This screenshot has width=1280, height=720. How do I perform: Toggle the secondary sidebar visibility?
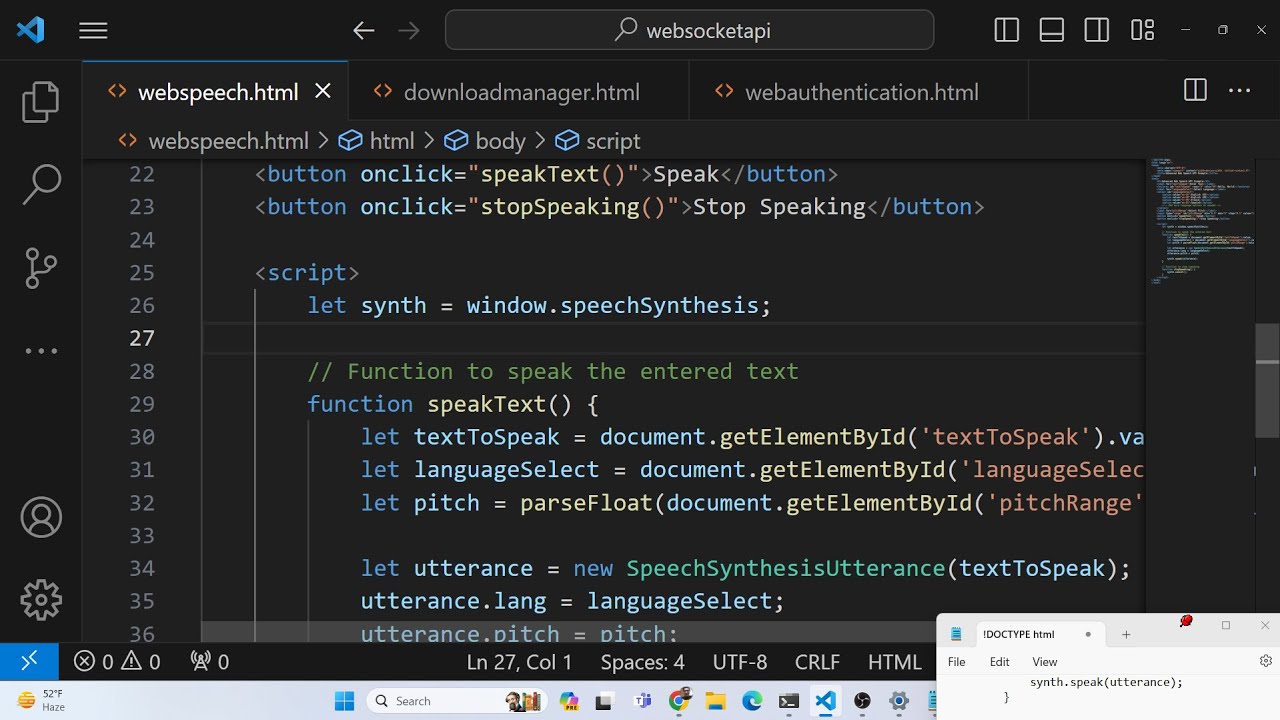coord(1097,30)
